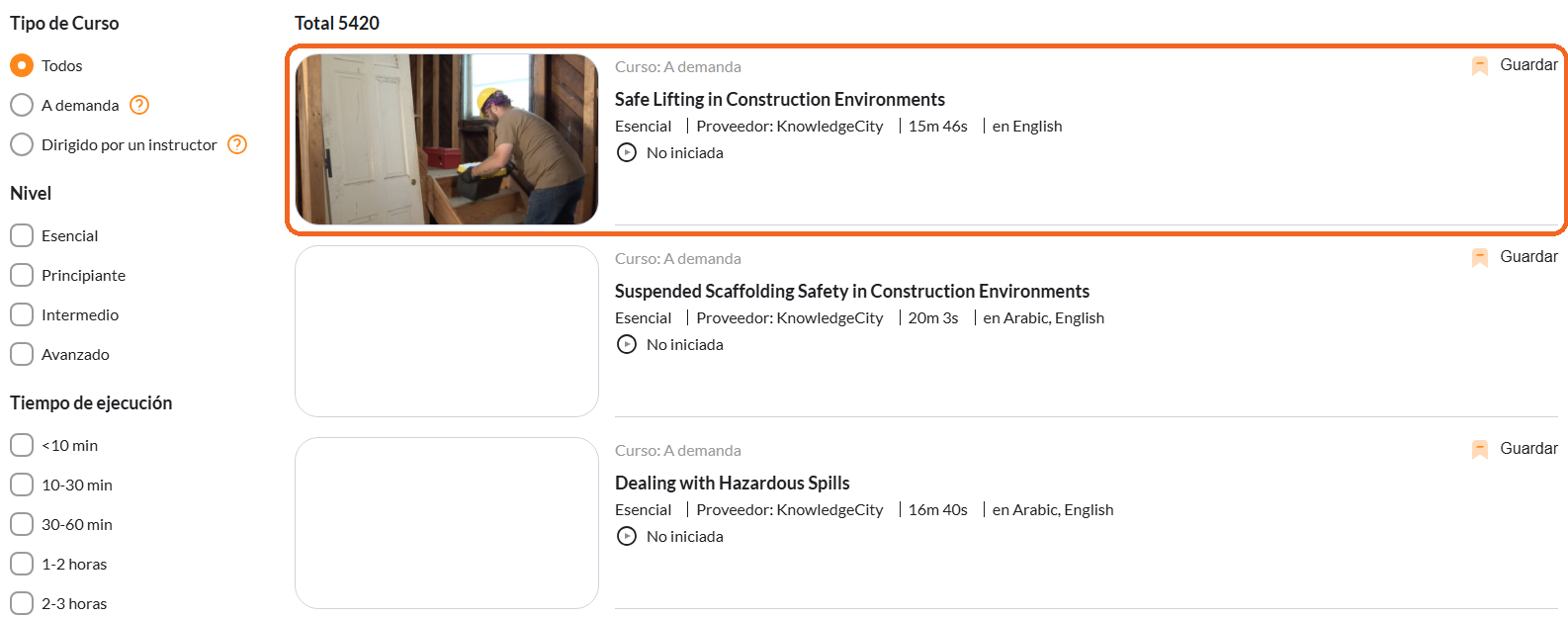Viewport: 1568px width, 619px height.
Task: Check the Esencial level filter
Action: coord(22,235)
